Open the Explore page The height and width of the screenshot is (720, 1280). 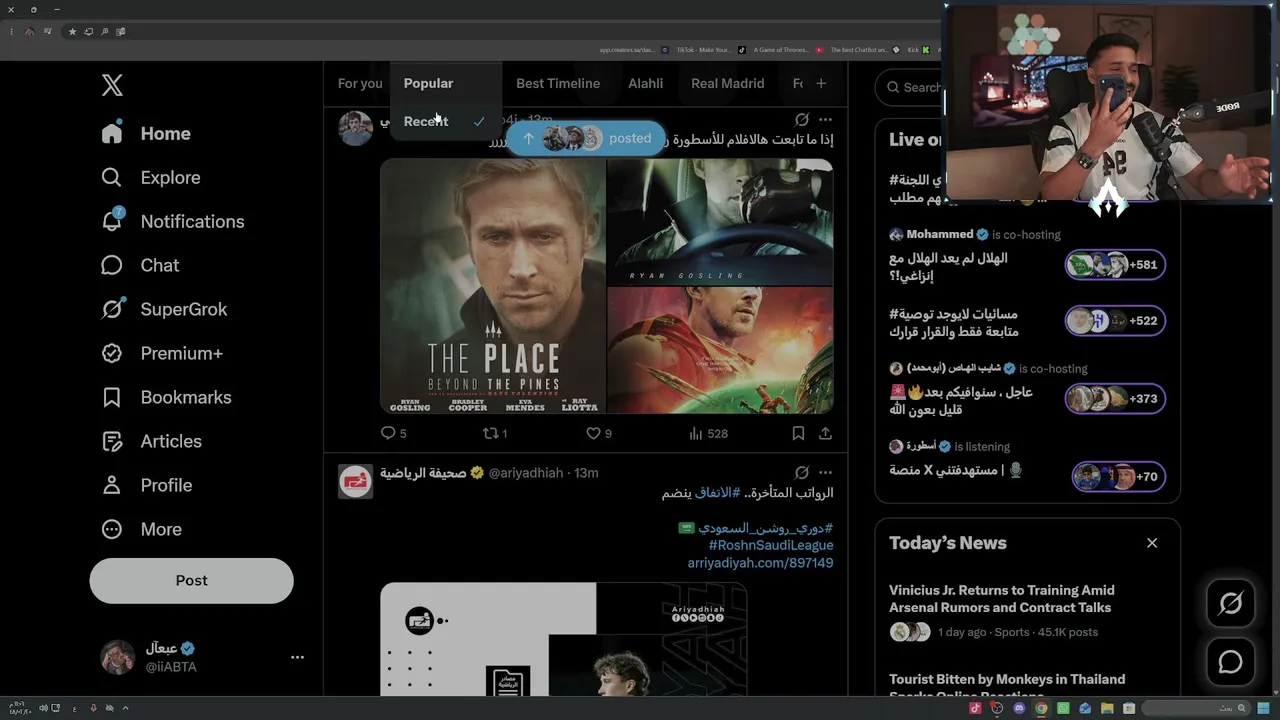click(151, 177)
